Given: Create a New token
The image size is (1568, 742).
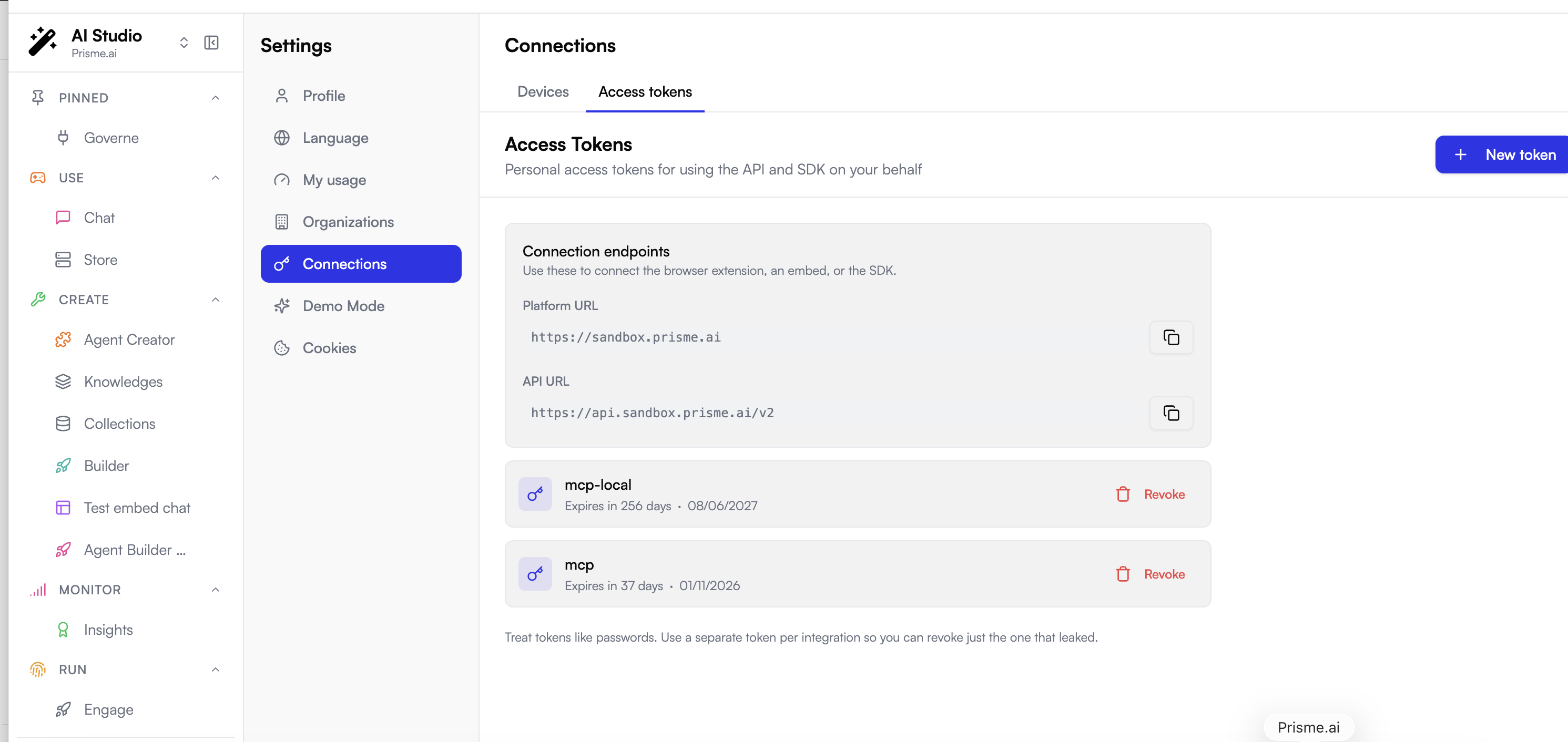Looking at the screenshot, I should [x=1502, y=154].
